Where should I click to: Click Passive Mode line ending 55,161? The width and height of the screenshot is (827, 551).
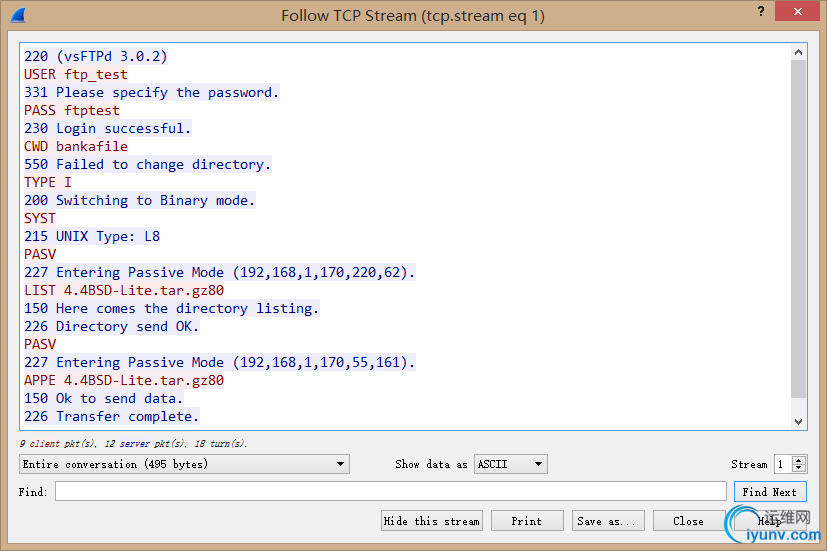coord(219,362)
